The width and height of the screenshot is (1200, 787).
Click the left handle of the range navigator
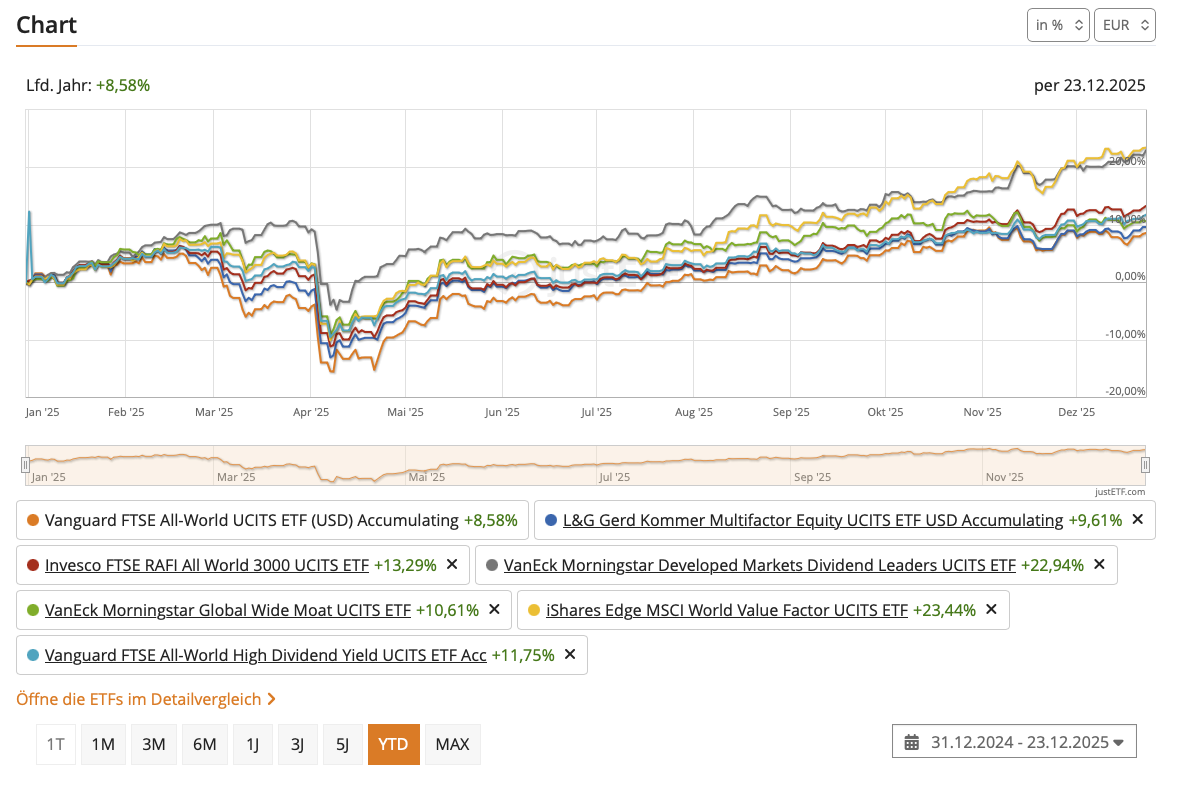[x=26, y=464]
